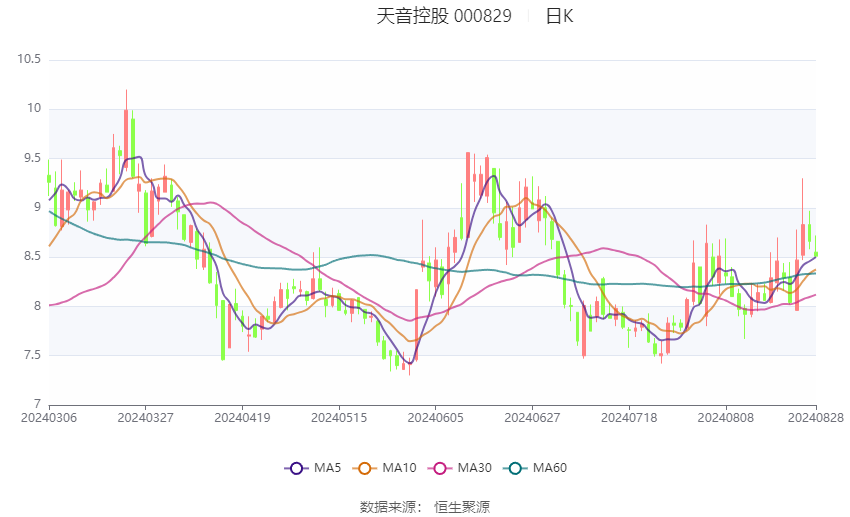The width and height of the screenshot is (850, 517).
Task: Toggle the MA10 legend series
Action: pos(384,468)
